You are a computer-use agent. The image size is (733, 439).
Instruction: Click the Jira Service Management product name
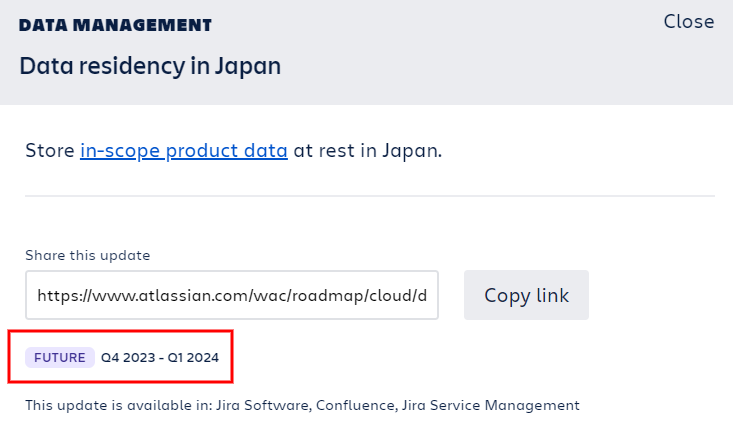coord(491,405)
